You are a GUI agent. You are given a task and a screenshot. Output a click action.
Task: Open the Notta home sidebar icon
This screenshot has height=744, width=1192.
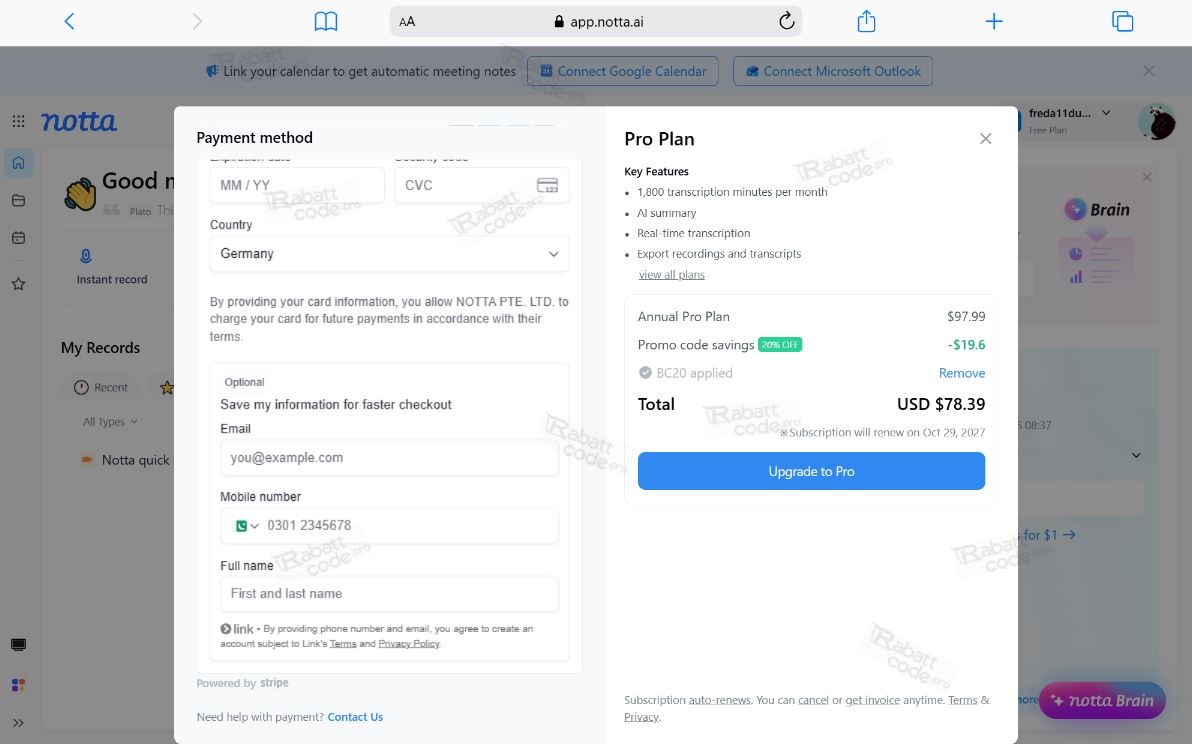pos(19,163)
